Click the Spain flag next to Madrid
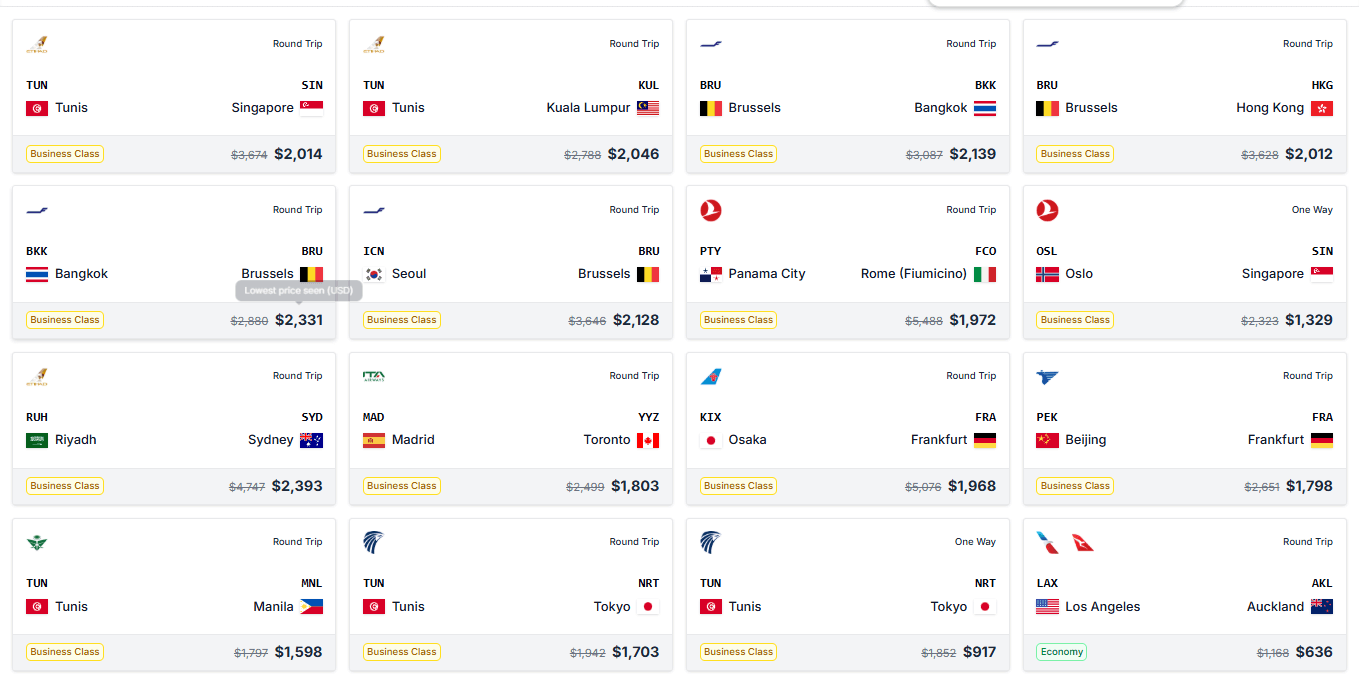This screenshot has height=680, width=1359. (374, 439)
